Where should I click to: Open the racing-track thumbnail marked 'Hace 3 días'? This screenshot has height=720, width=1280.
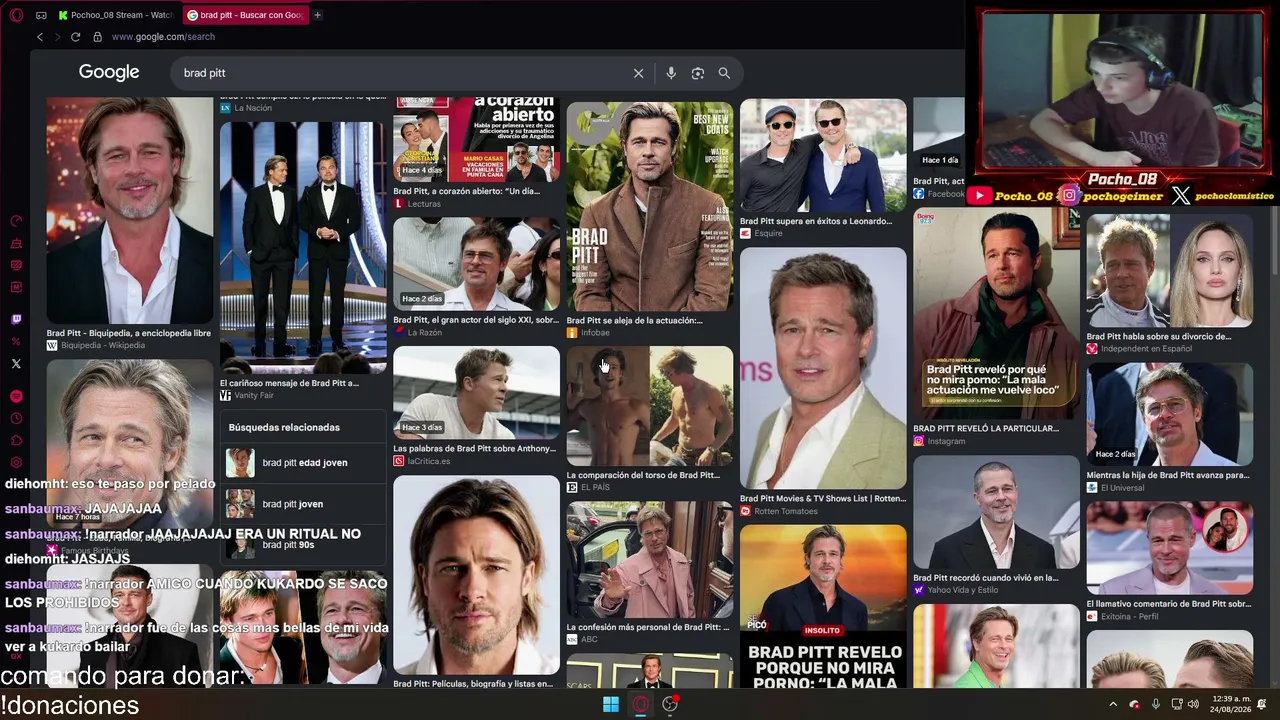(x=476, y=393)
